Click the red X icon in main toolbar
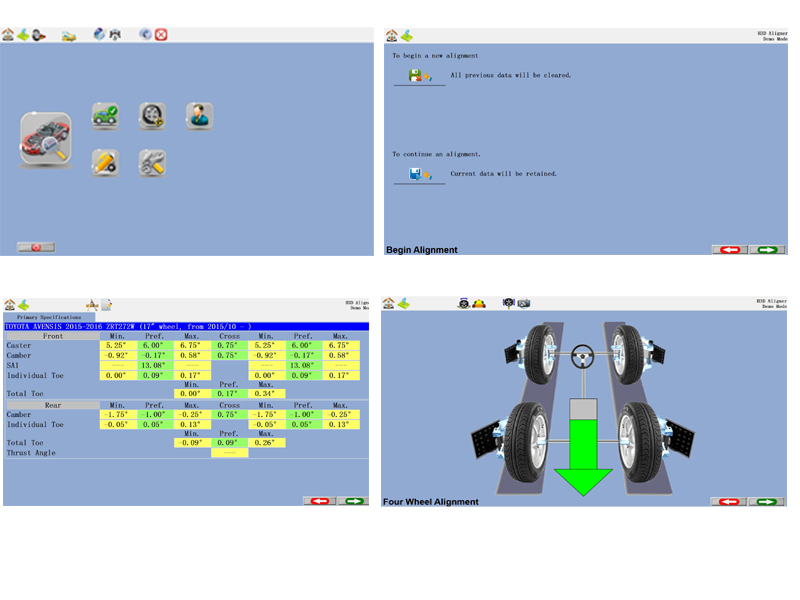800x600 pixels. 161,34
